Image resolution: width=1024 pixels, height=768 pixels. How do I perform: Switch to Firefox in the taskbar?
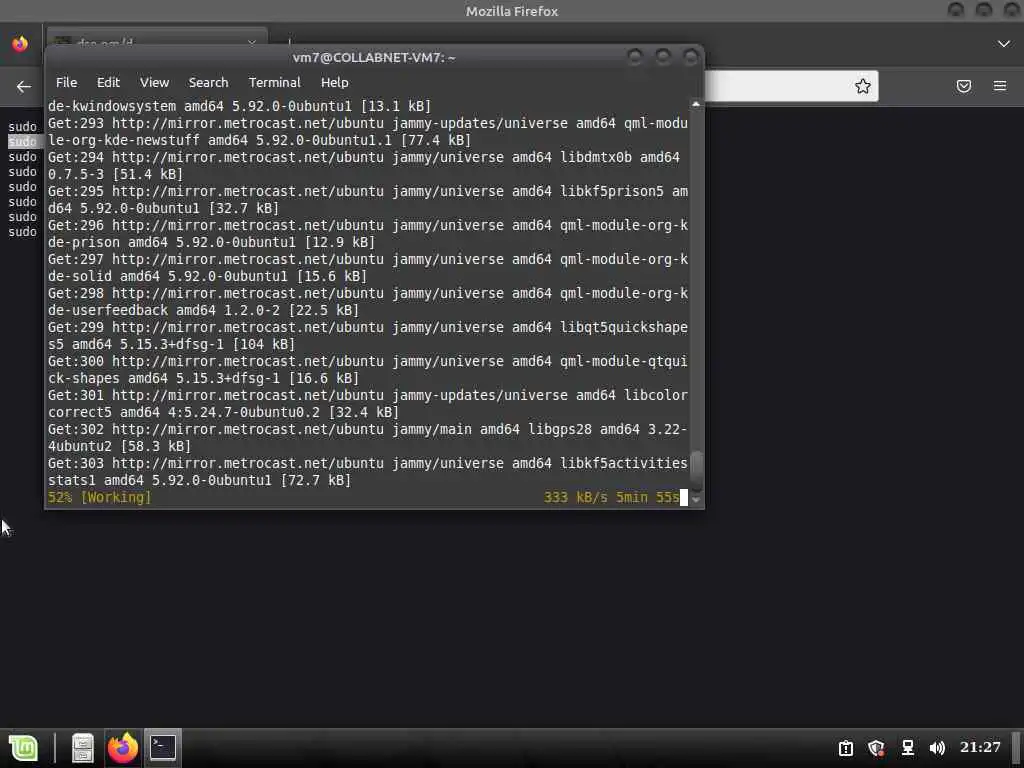click(x=123, y=748)
